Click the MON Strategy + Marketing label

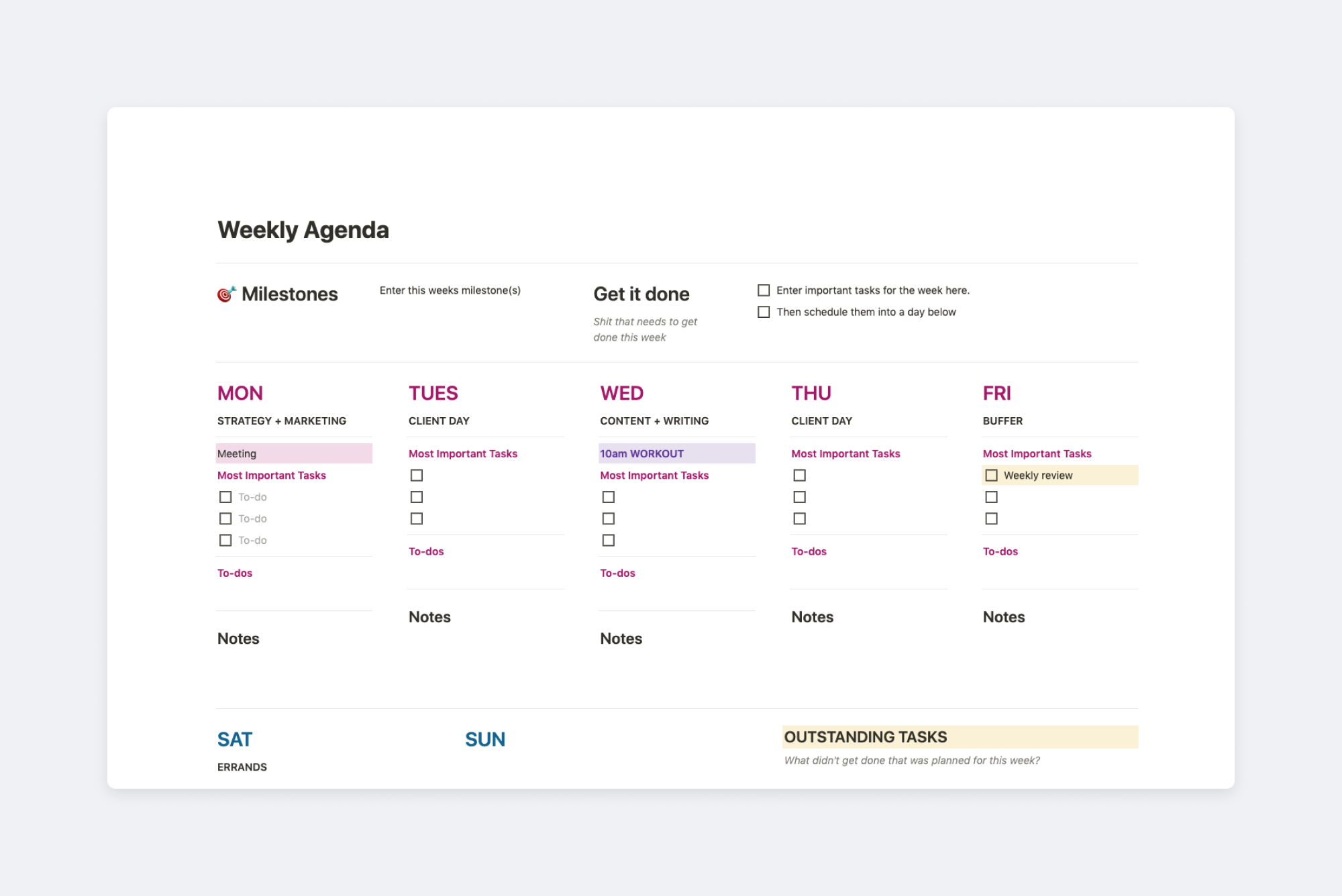[x=282, y=420]
